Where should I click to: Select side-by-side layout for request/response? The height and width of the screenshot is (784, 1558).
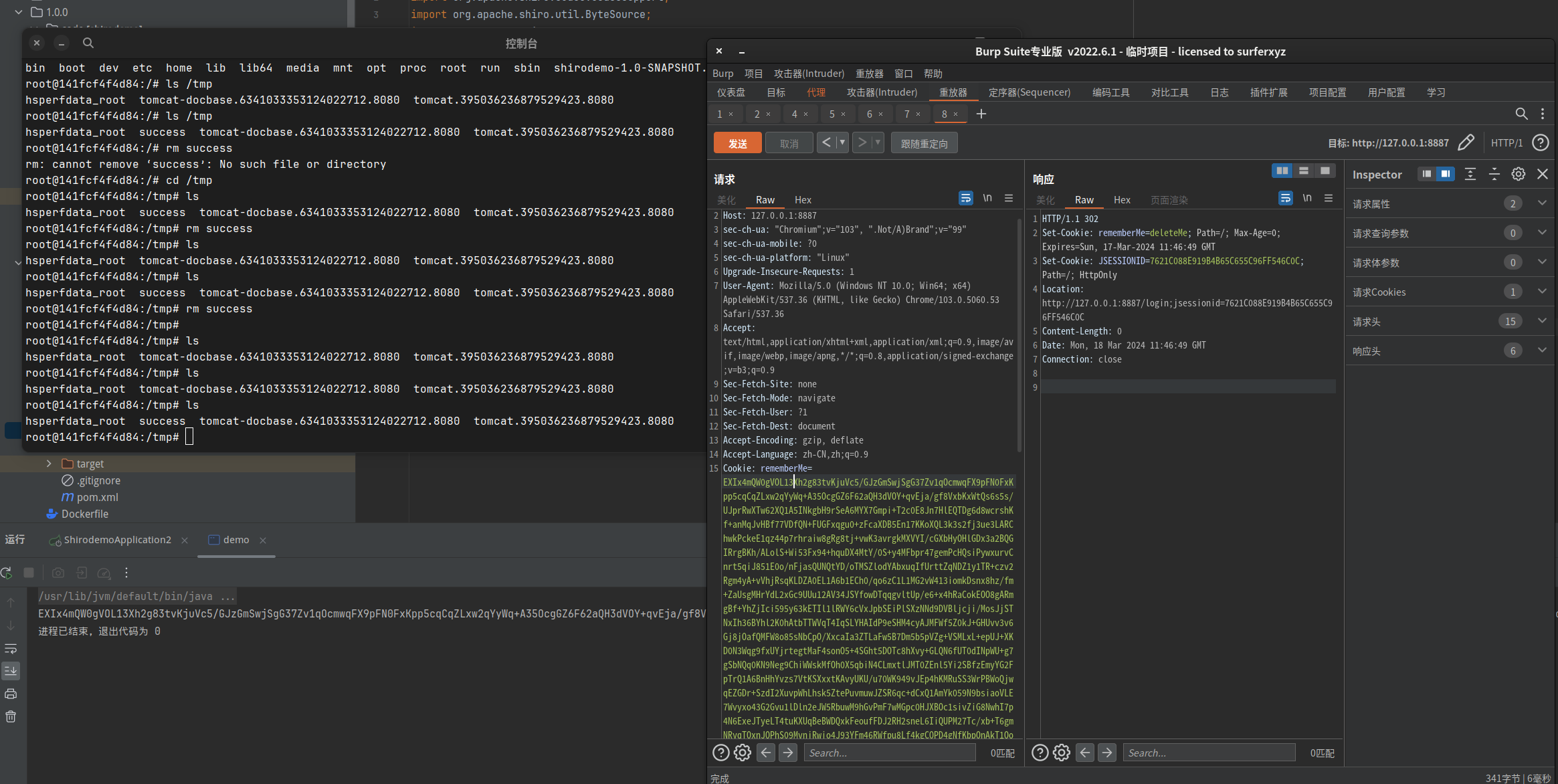[x=1282, y=171]
